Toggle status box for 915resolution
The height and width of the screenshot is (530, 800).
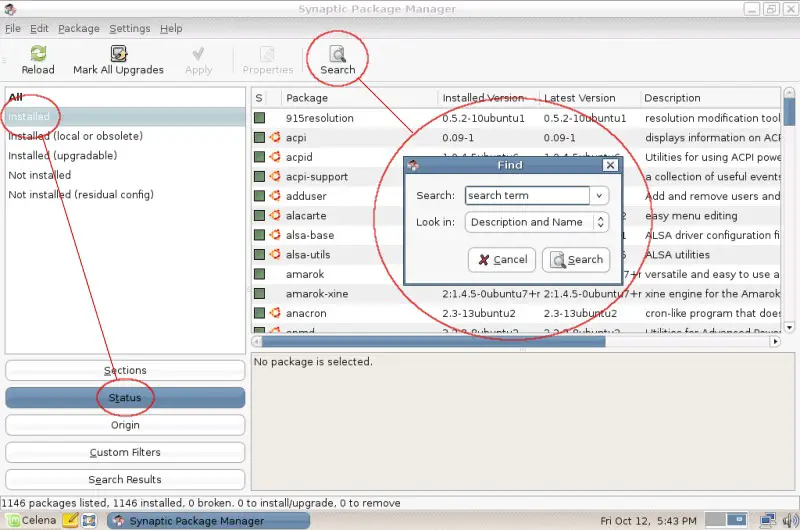click(259, 118)
